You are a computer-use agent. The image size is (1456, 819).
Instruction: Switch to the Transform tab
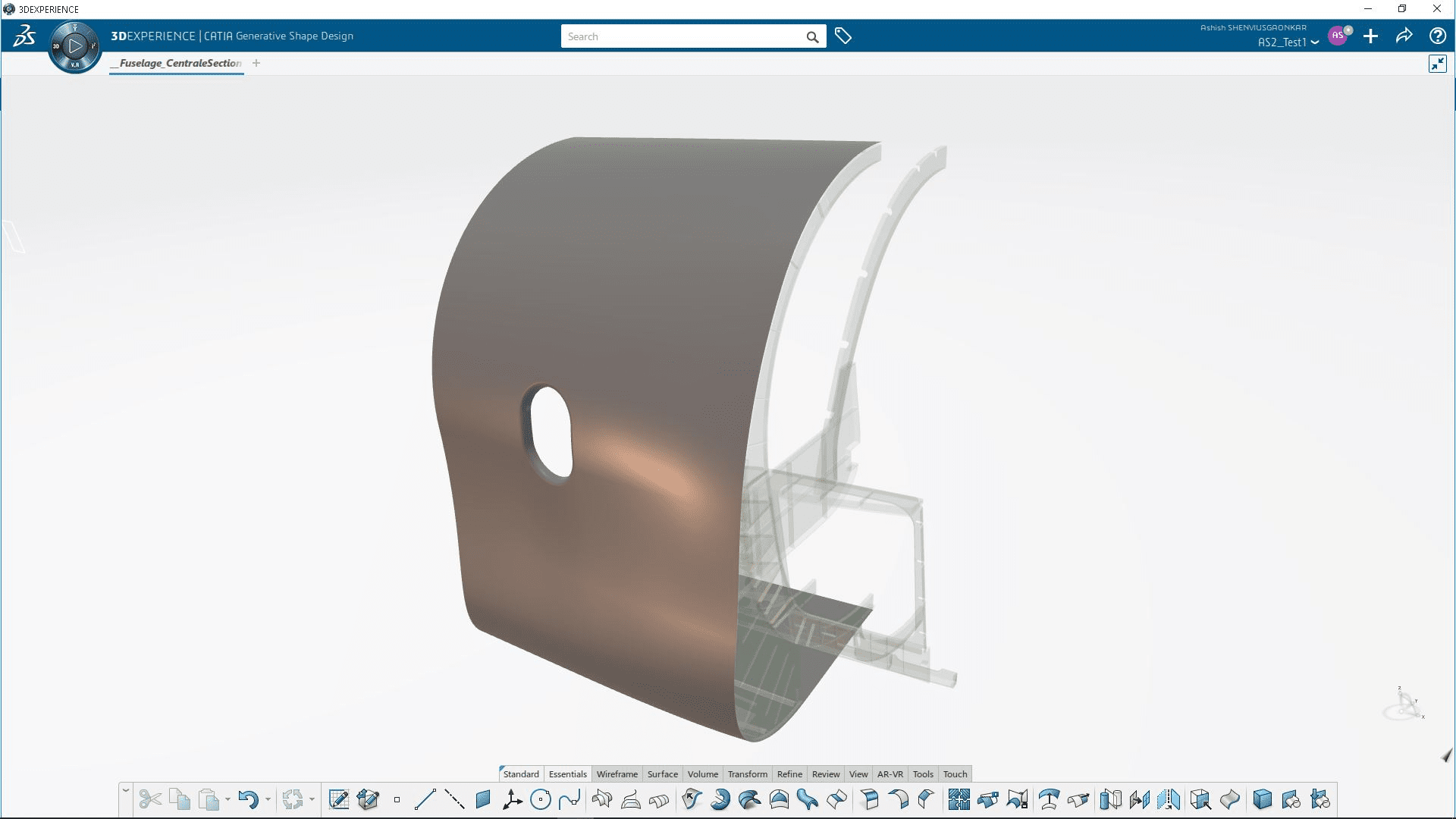click(x=747, y=774)
